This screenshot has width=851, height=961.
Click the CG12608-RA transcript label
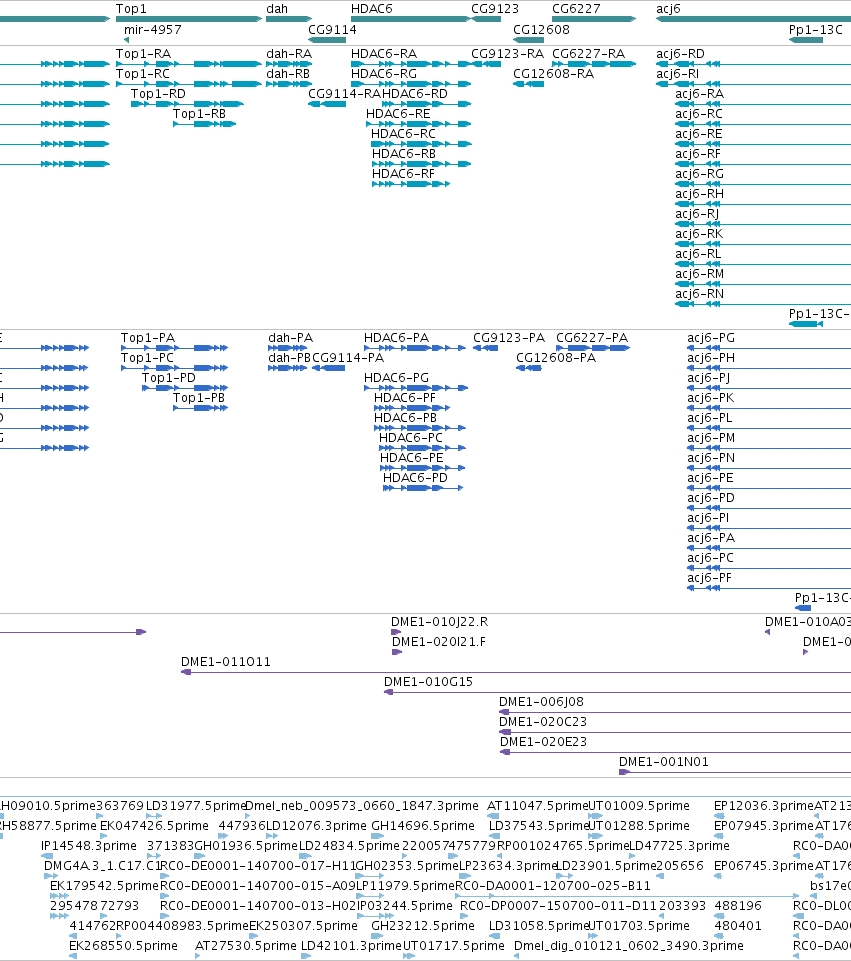point(553,74)
